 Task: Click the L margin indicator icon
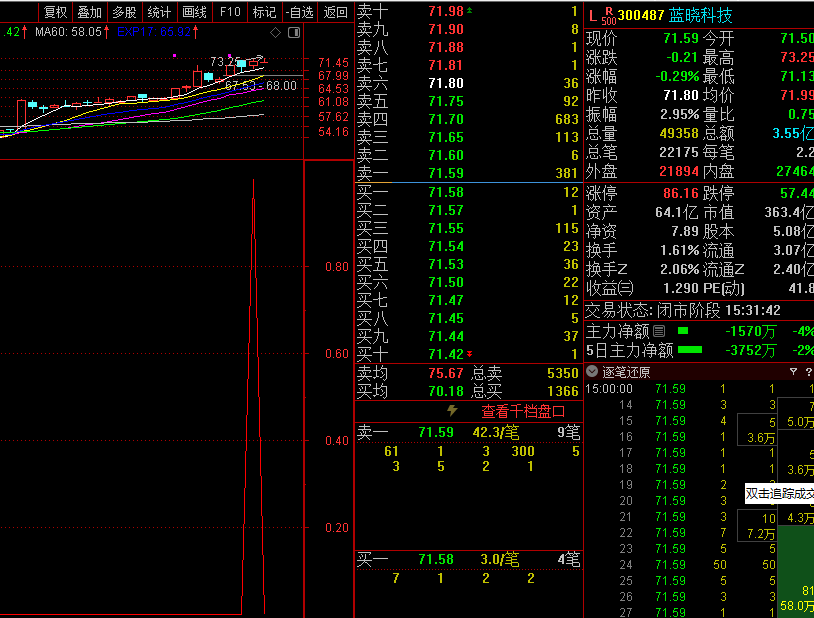pyautogui.click(x=592, y=16)
